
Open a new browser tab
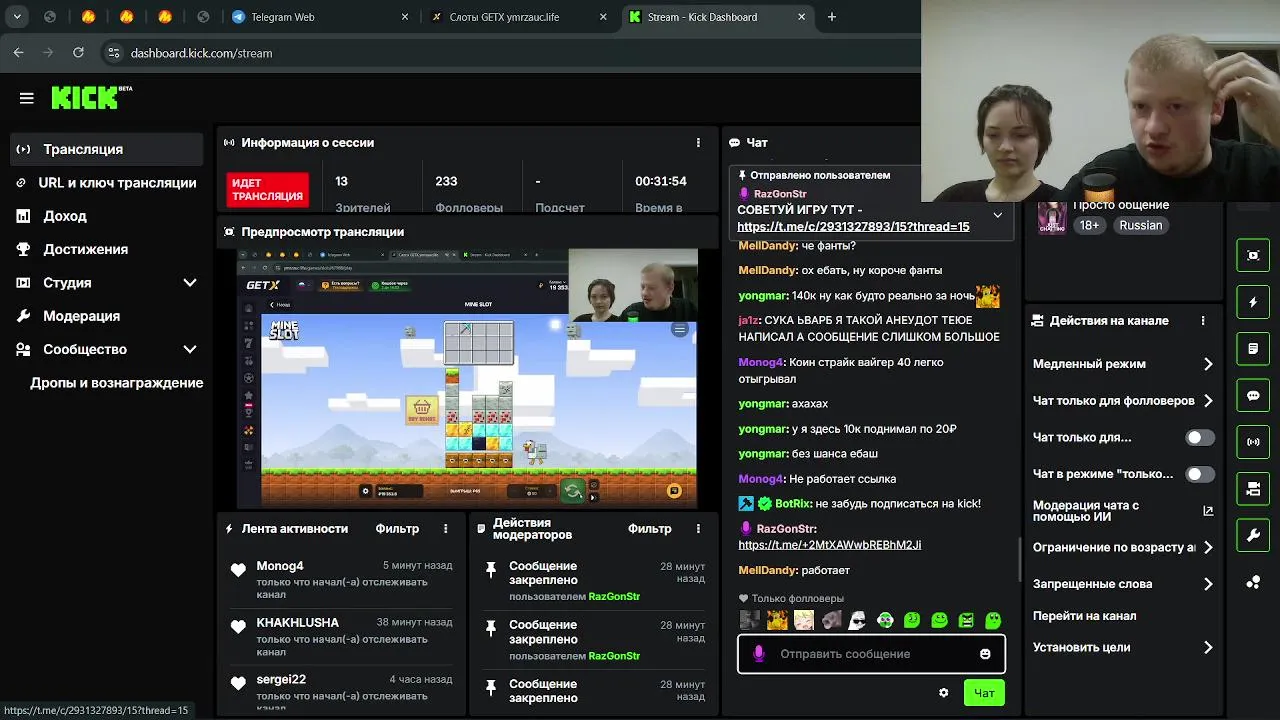831,17
